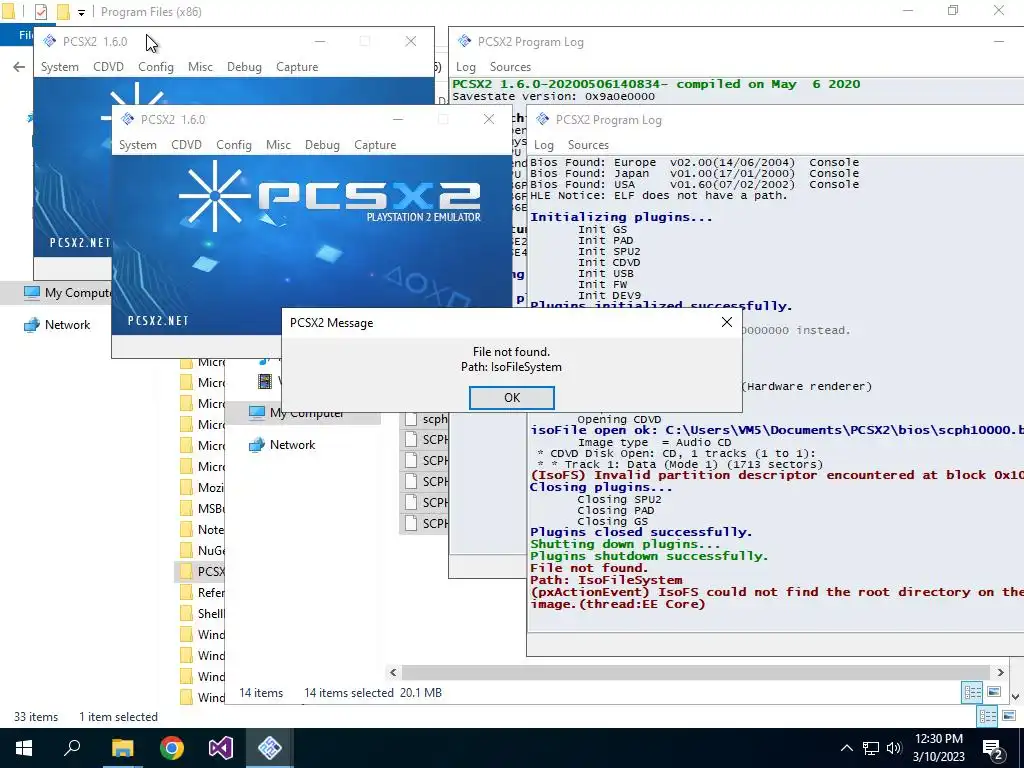Open System menu in front PCSX2 window

click(x=138, y=145)
